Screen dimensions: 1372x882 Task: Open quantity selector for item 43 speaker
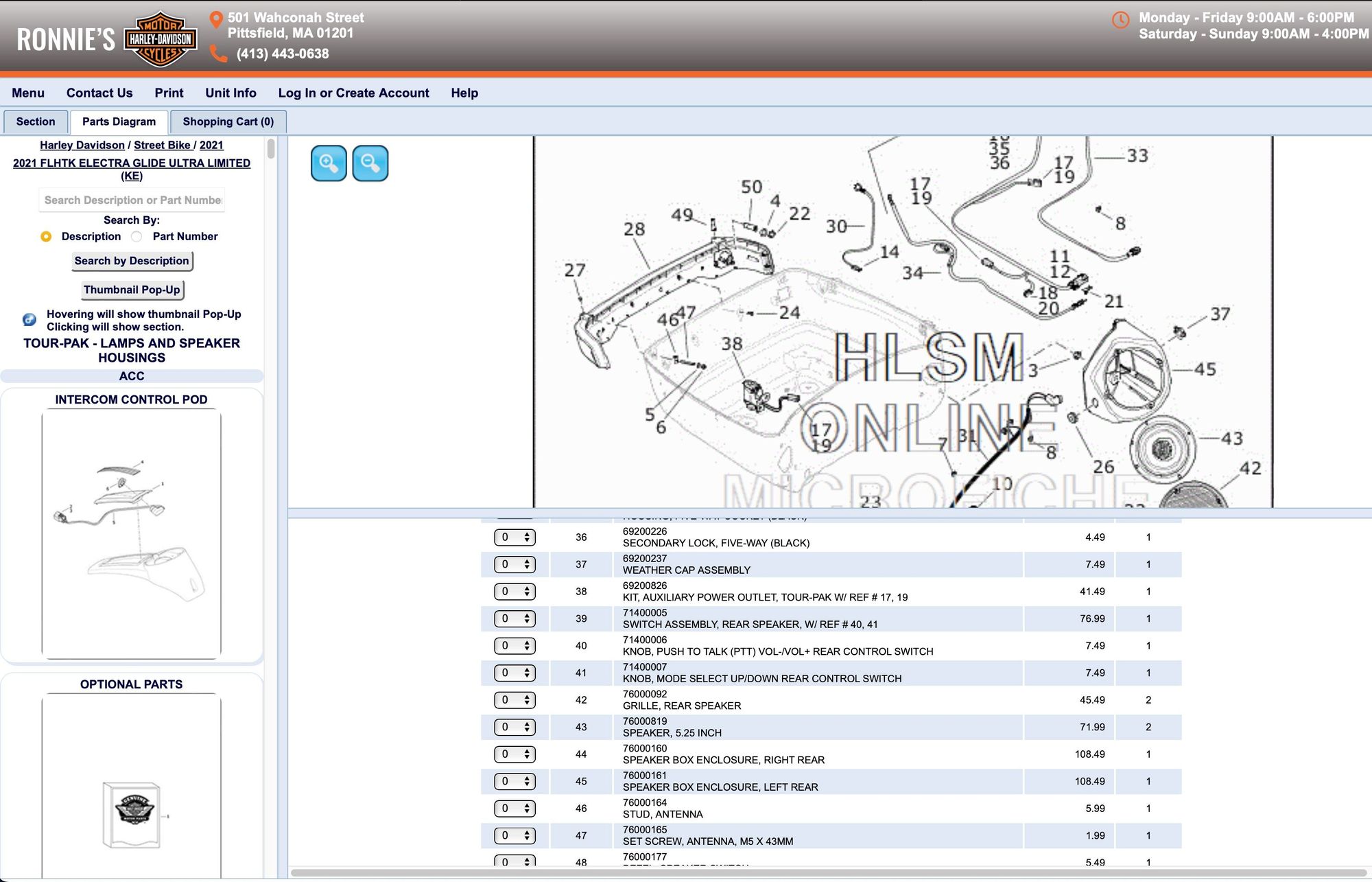click(x=514, y=727)
